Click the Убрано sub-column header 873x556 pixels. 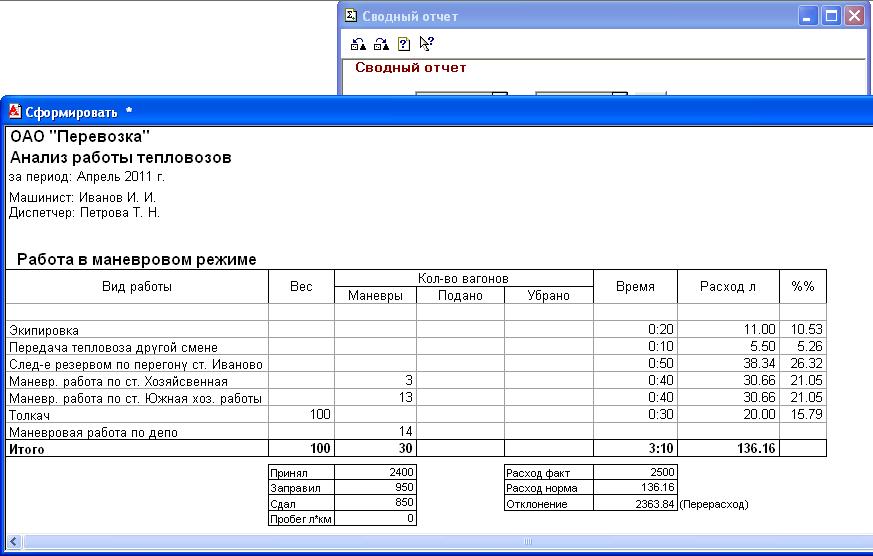(x=548, y=296)
